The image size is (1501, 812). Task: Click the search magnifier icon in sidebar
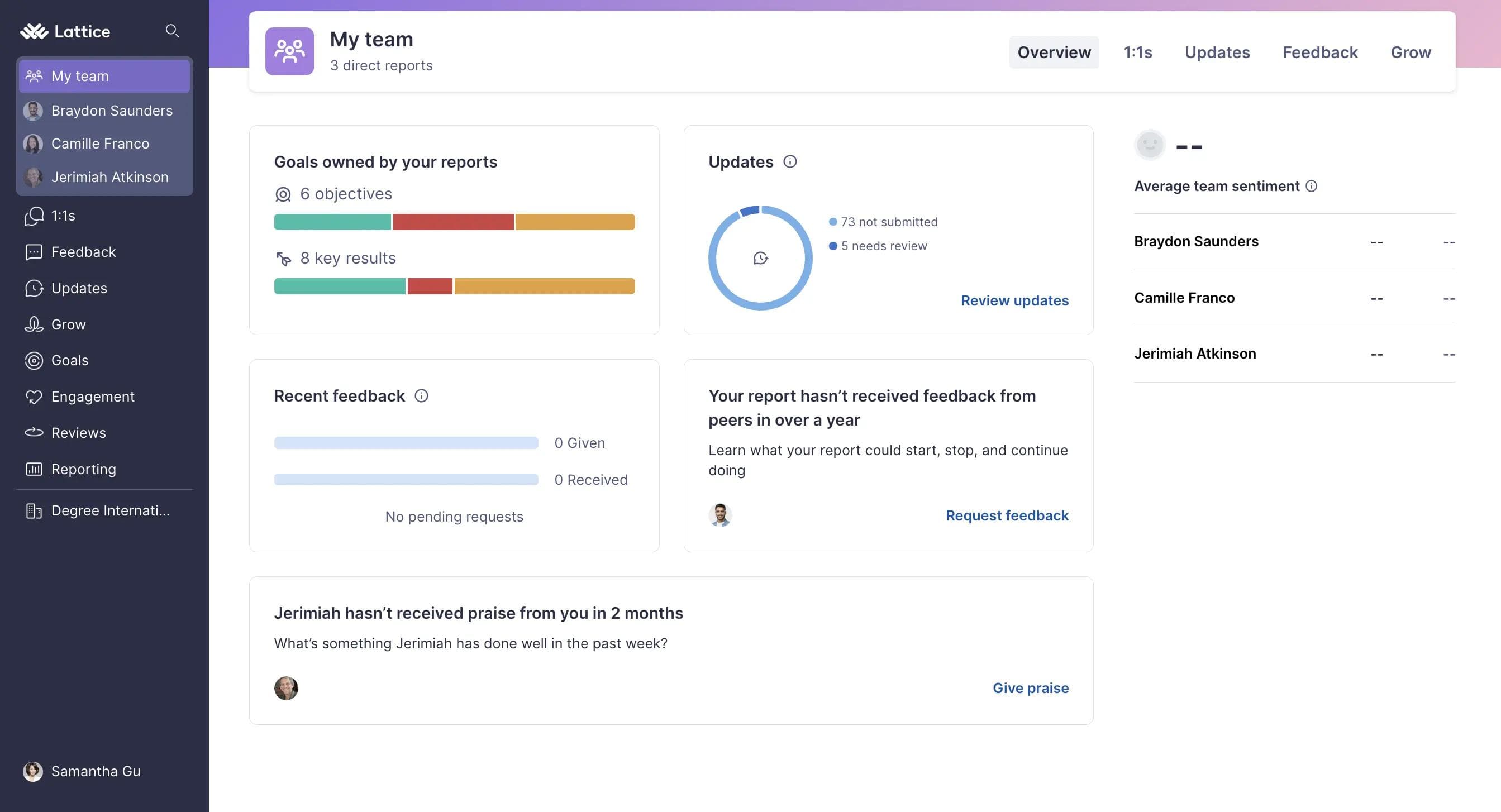click(x=171, y=30)
